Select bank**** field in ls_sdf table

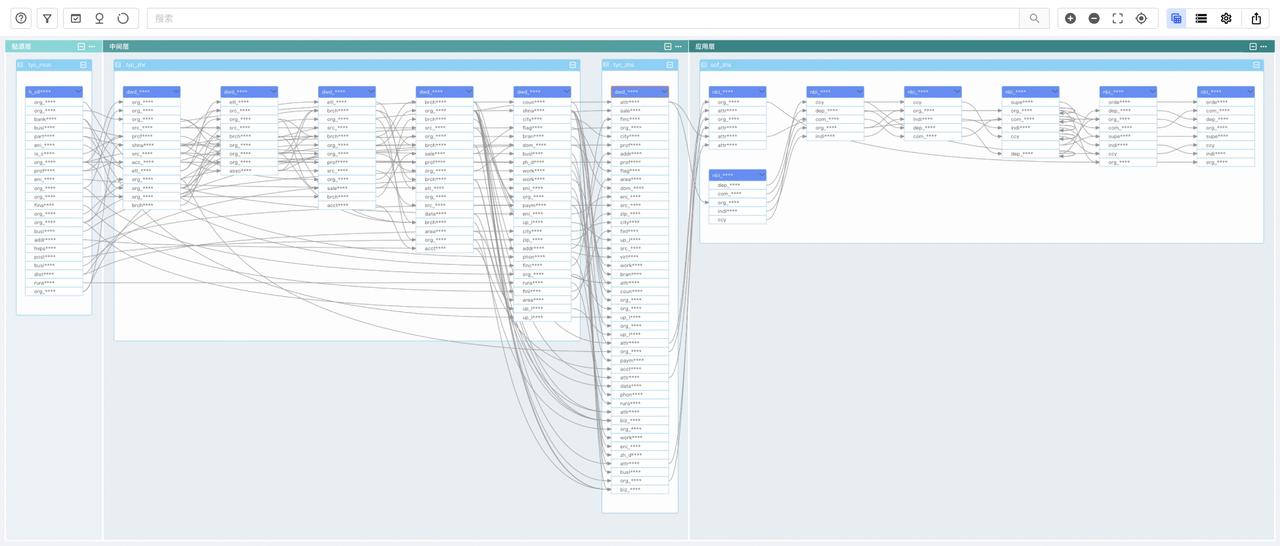click(54, 119)
